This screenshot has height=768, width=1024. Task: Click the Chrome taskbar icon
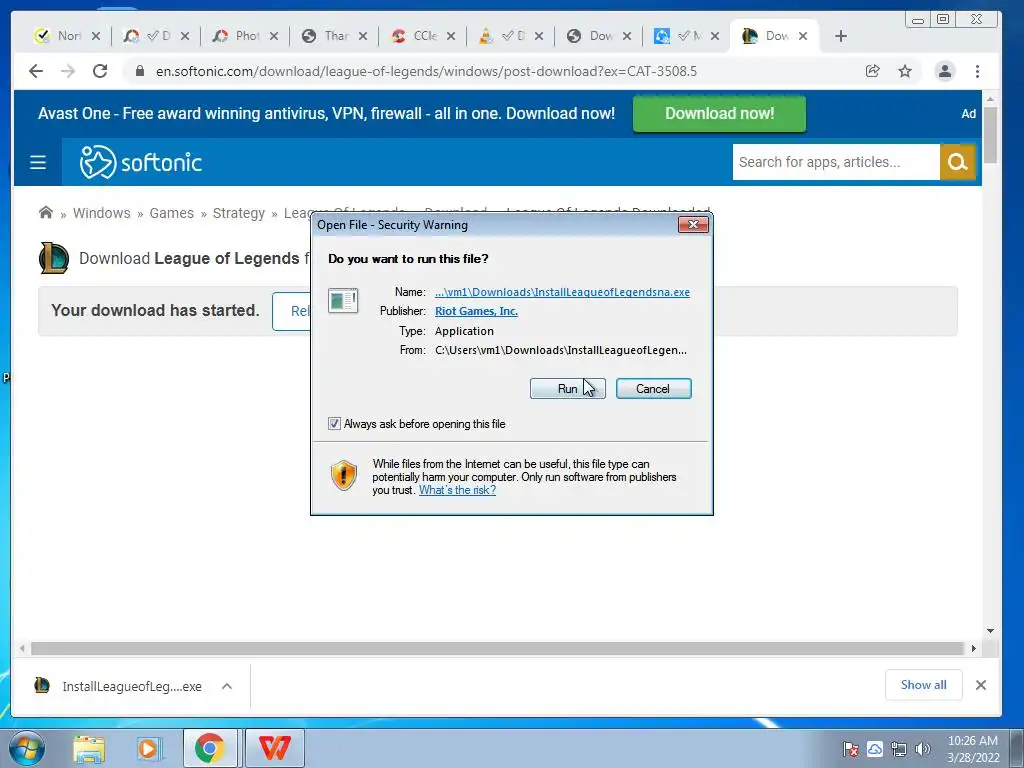coord(210,748)
